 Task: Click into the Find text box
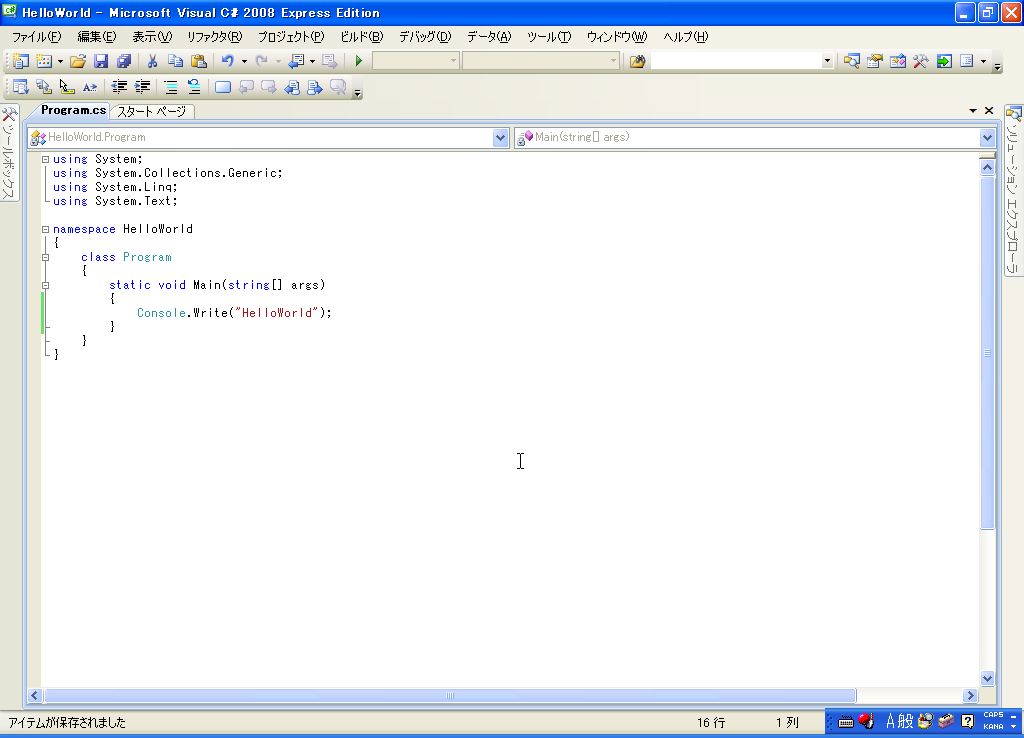pos(736,61)
